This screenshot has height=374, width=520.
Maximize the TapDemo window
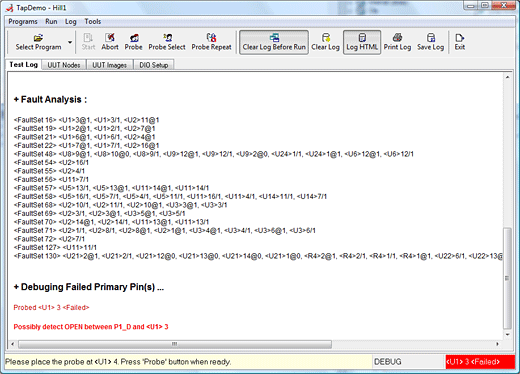485,5
